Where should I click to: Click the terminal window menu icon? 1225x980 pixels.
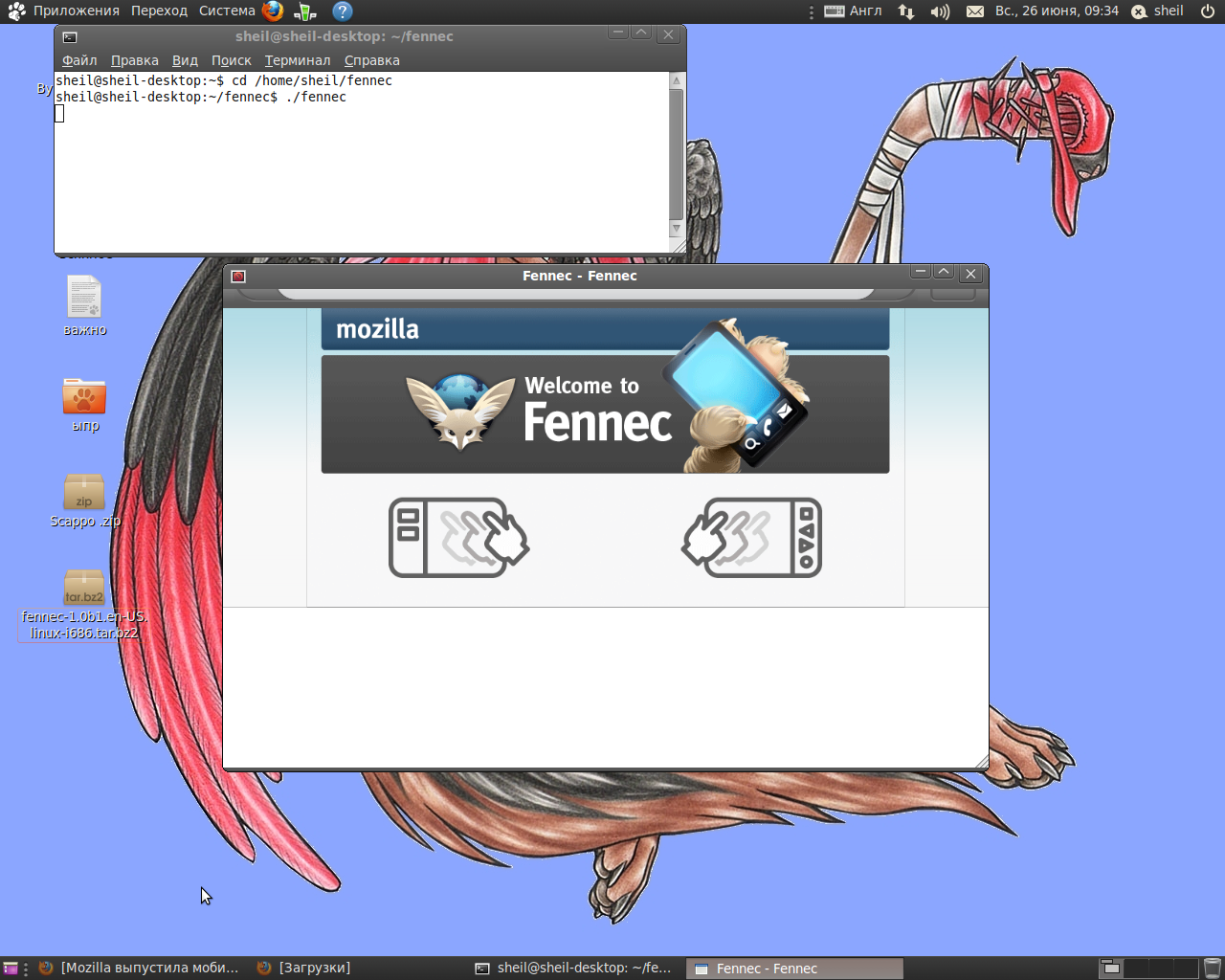point(70,37)
